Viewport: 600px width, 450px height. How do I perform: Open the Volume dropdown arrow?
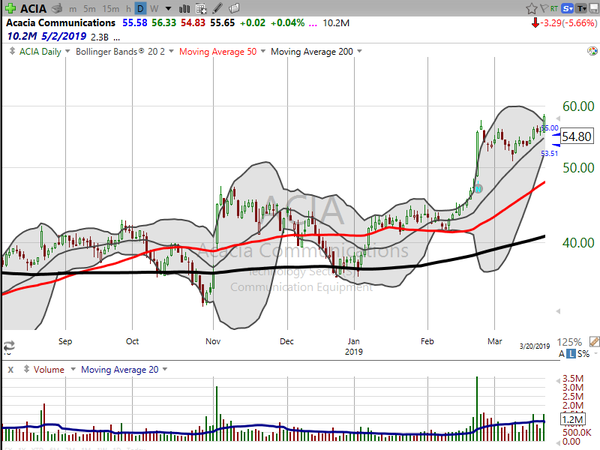pos(73,369)
